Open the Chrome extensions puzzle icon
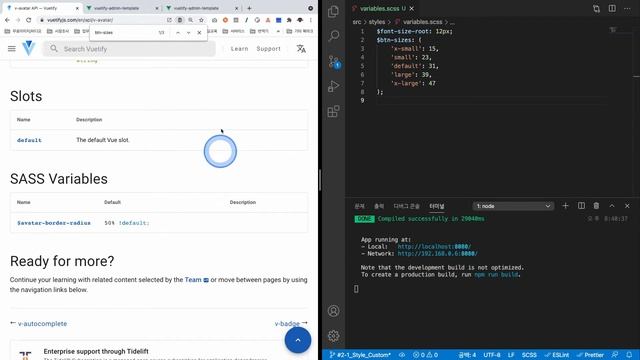This screenshot has height=360, width=640. 289,20
